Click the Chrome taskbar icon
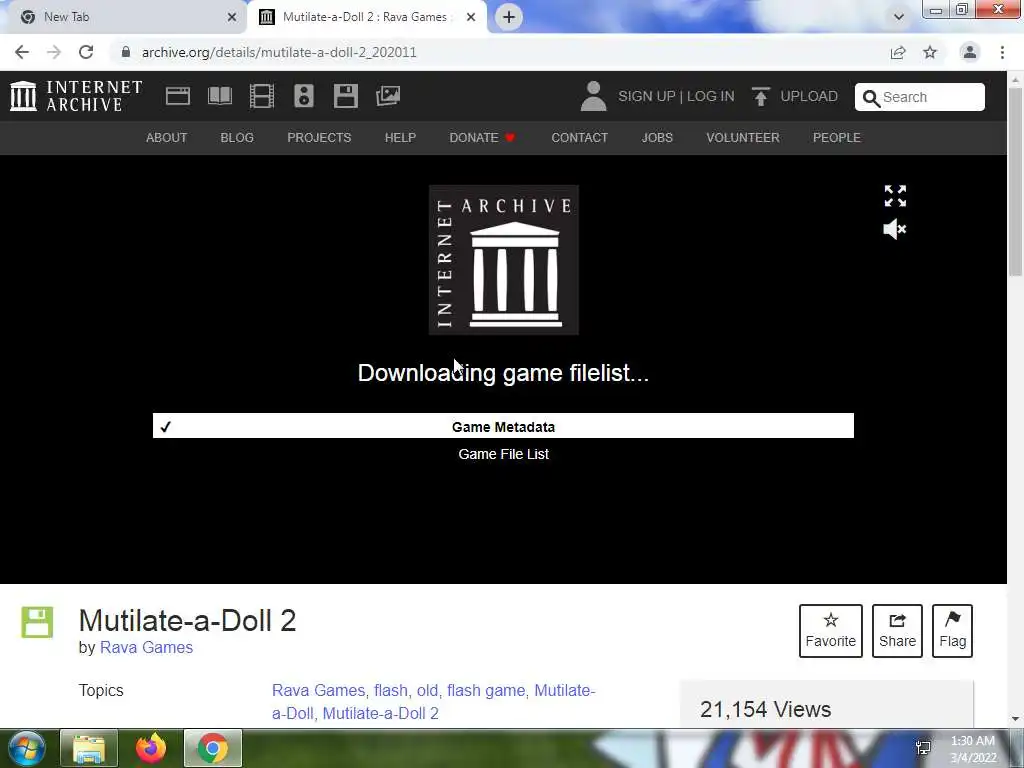1024x768 pixels. tap(213, 748)
